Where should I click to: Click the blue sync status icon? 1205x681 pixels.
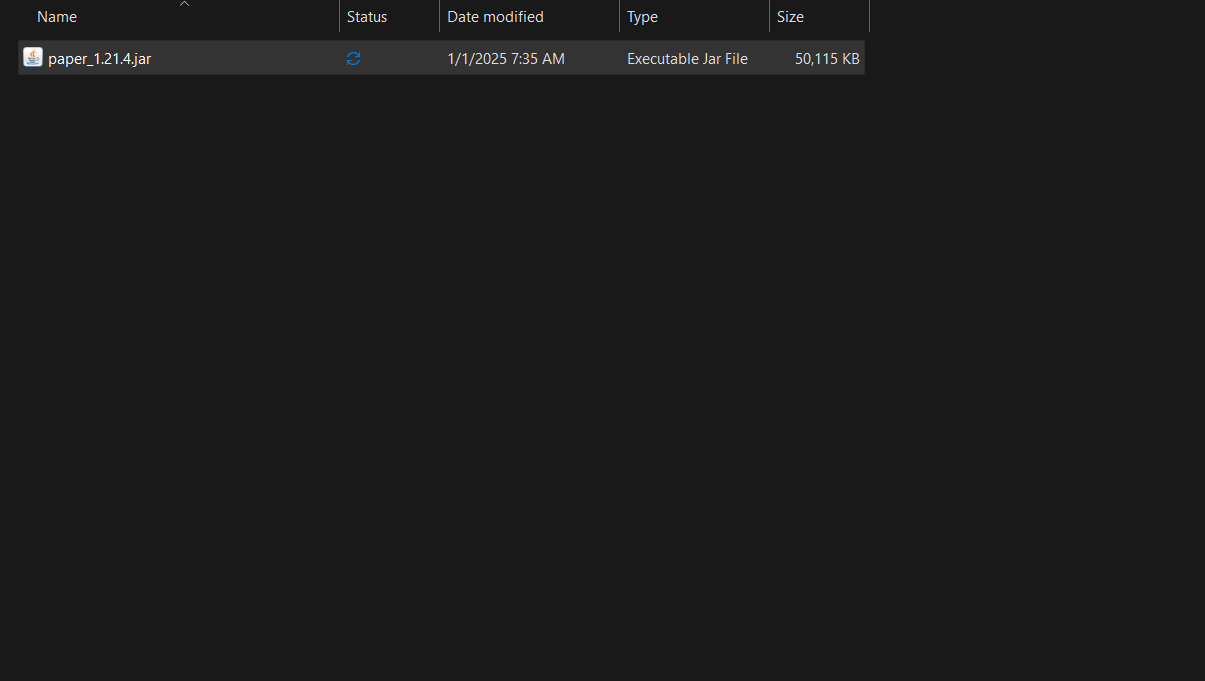click(x=353, y=59)
